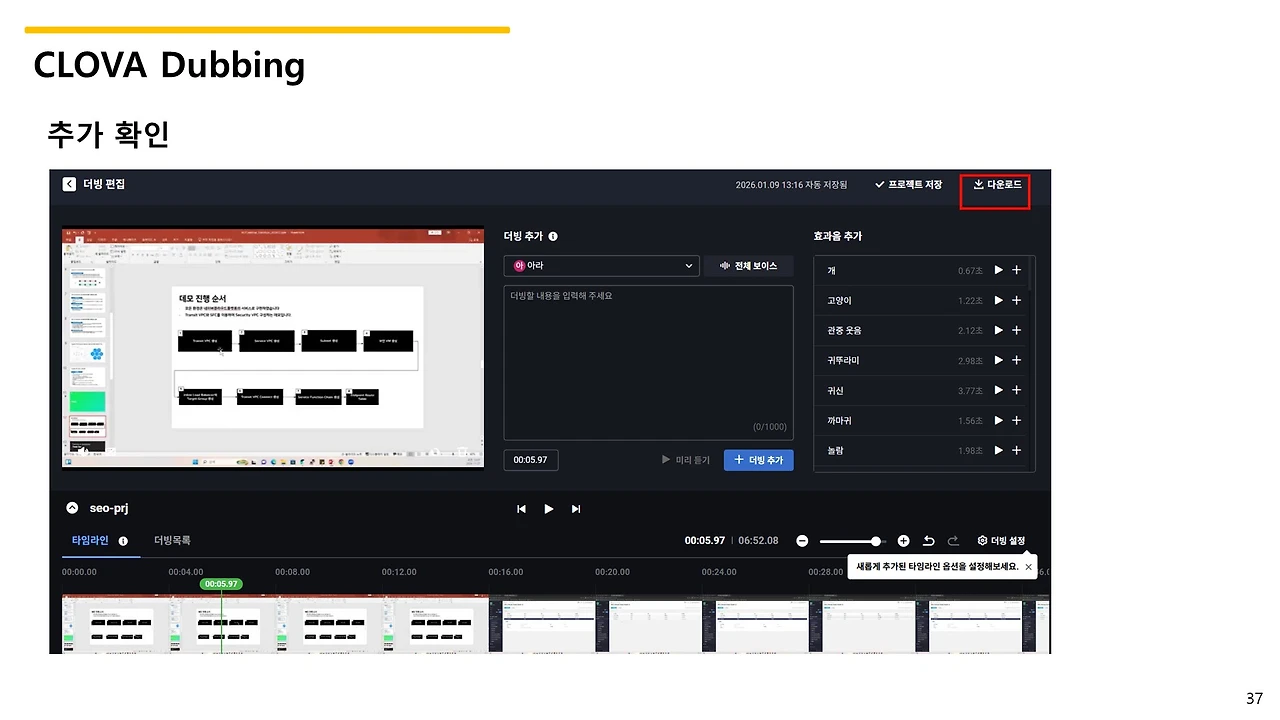Add the 귀뚜라미 sound effect
1280x720 pixels.
(1016, 360)
